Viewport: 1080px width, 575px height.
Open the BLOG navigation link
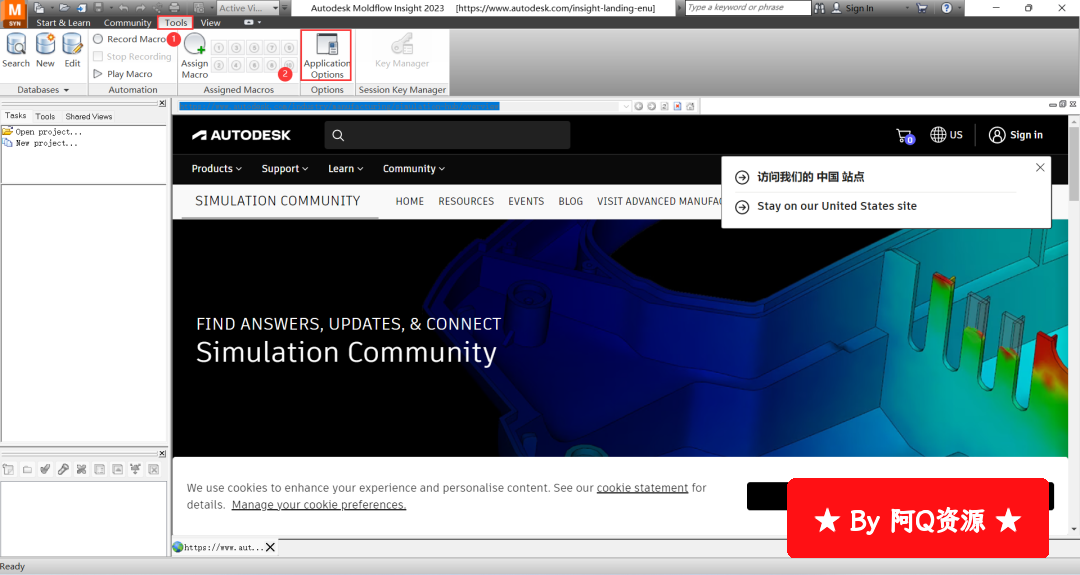pyautogui.click(x=570, y=201)
